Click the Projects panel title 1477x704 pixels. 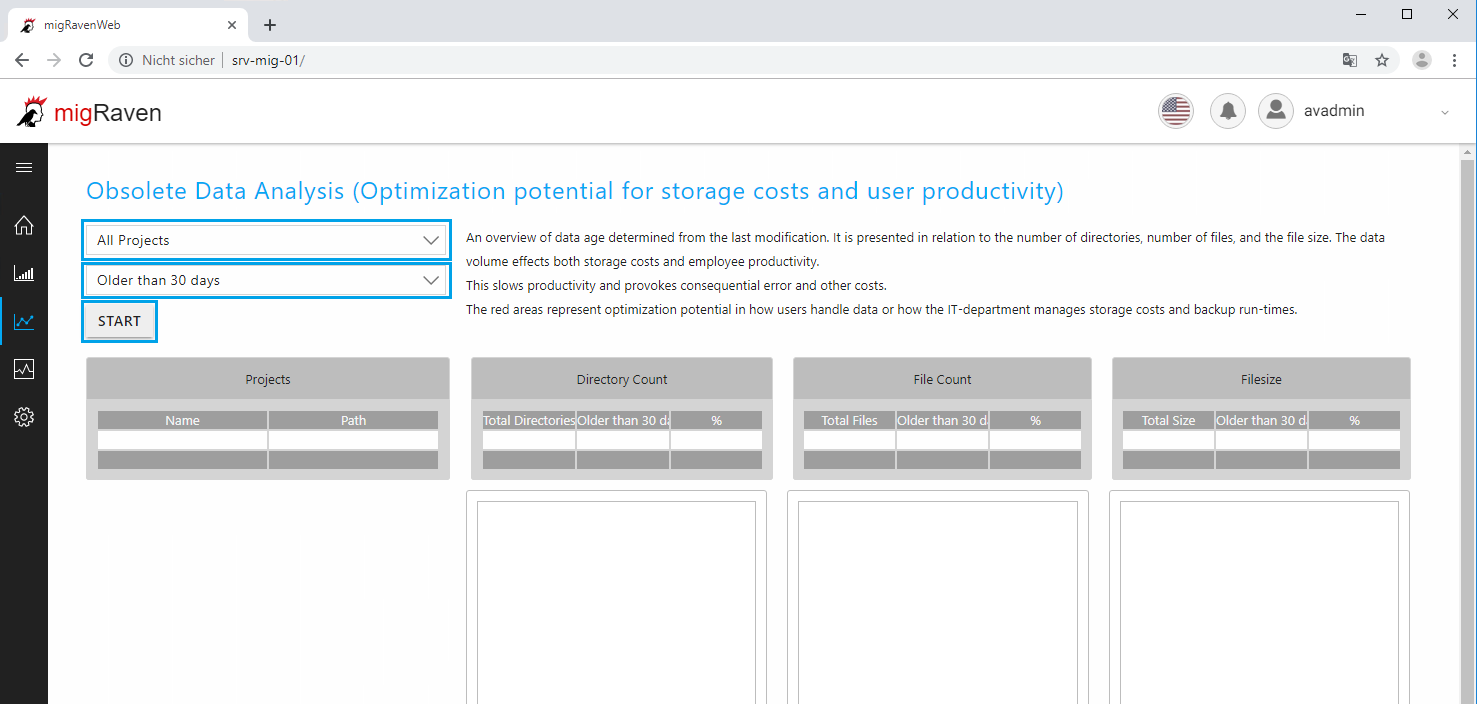coord(268,379)
